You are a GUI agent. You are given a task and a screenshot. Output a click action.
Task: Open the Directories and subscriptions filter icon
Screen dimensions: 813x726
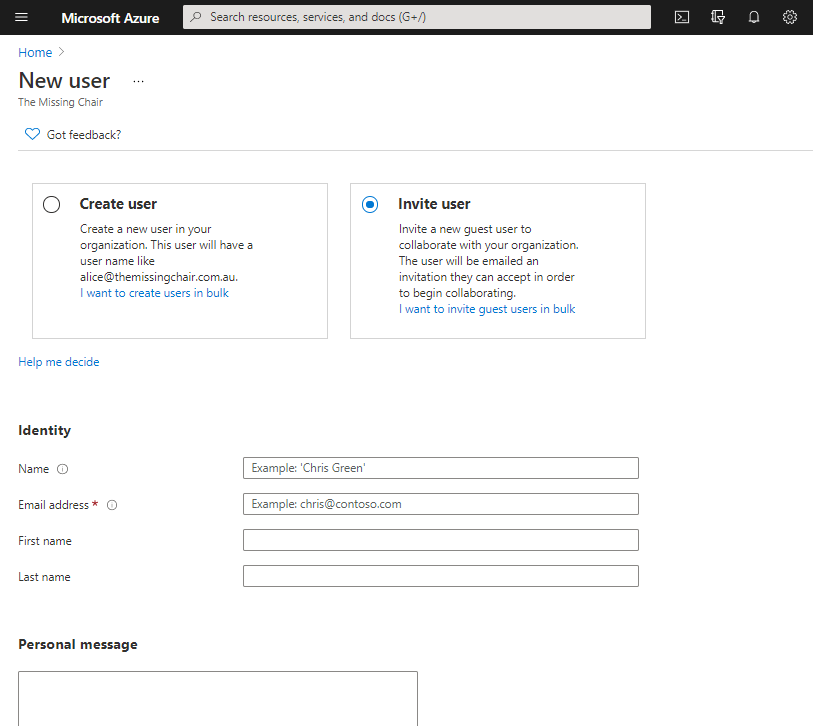[718, 17]
